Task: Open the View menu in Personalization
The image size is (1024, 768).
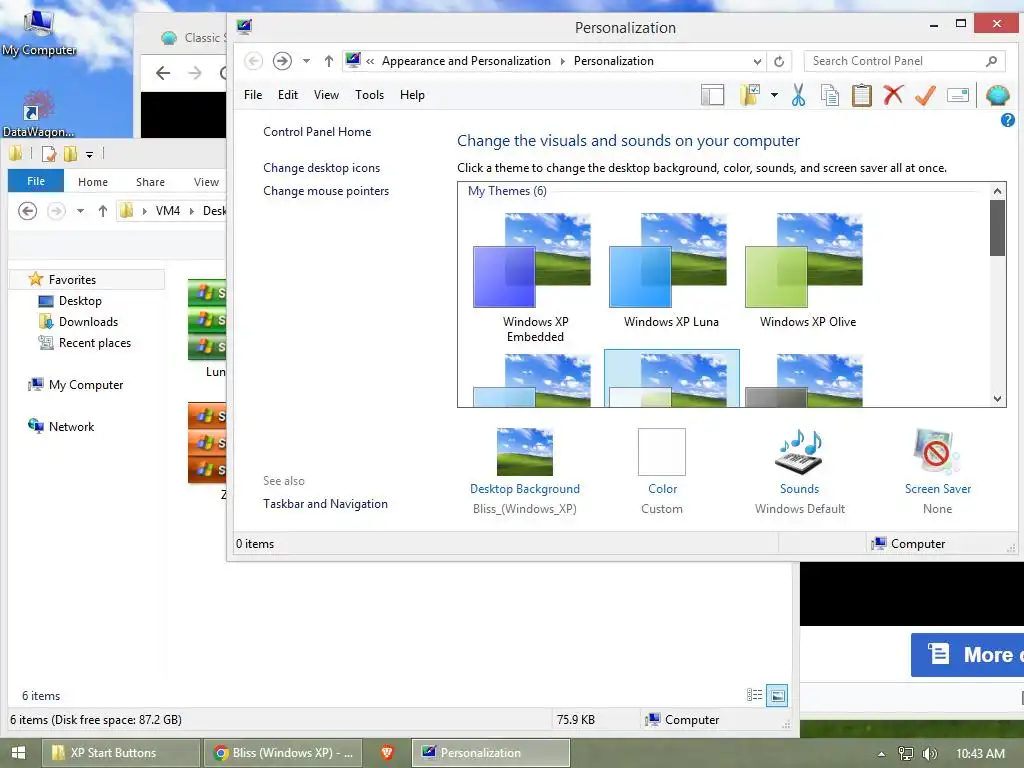Action: (326, 95)
